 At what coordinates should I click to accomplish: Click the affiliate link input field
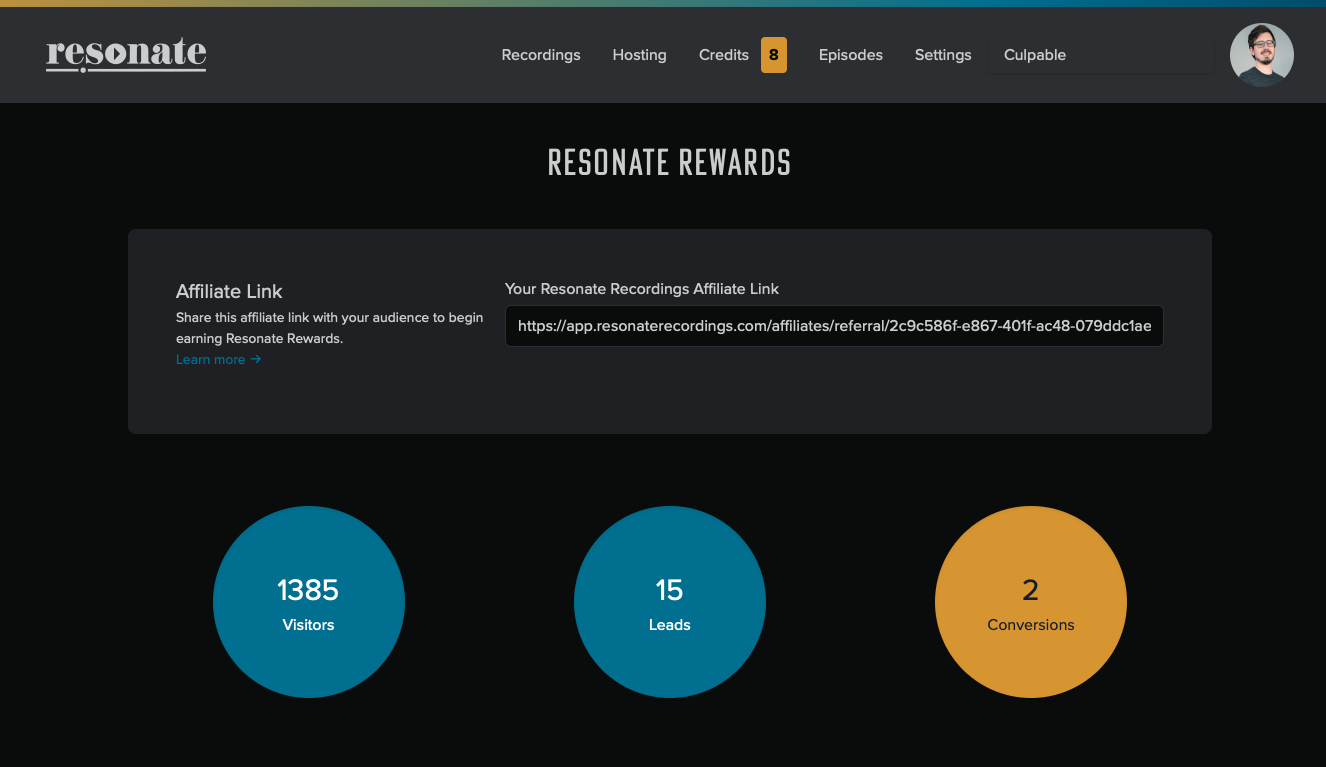coord(834,326)
